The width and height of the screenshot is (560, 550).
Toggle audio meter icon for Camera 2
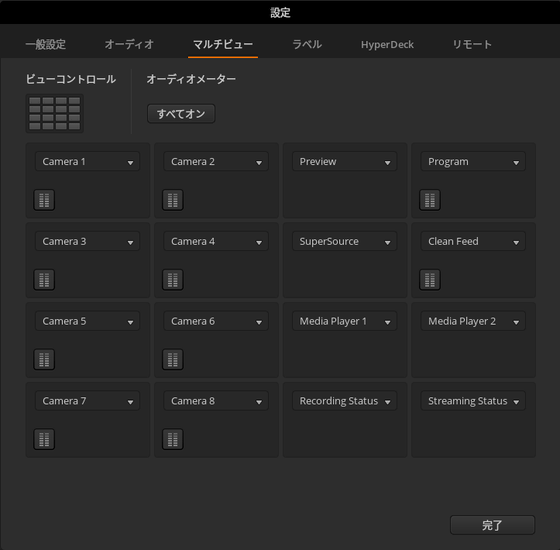click(x=173, y=200)
